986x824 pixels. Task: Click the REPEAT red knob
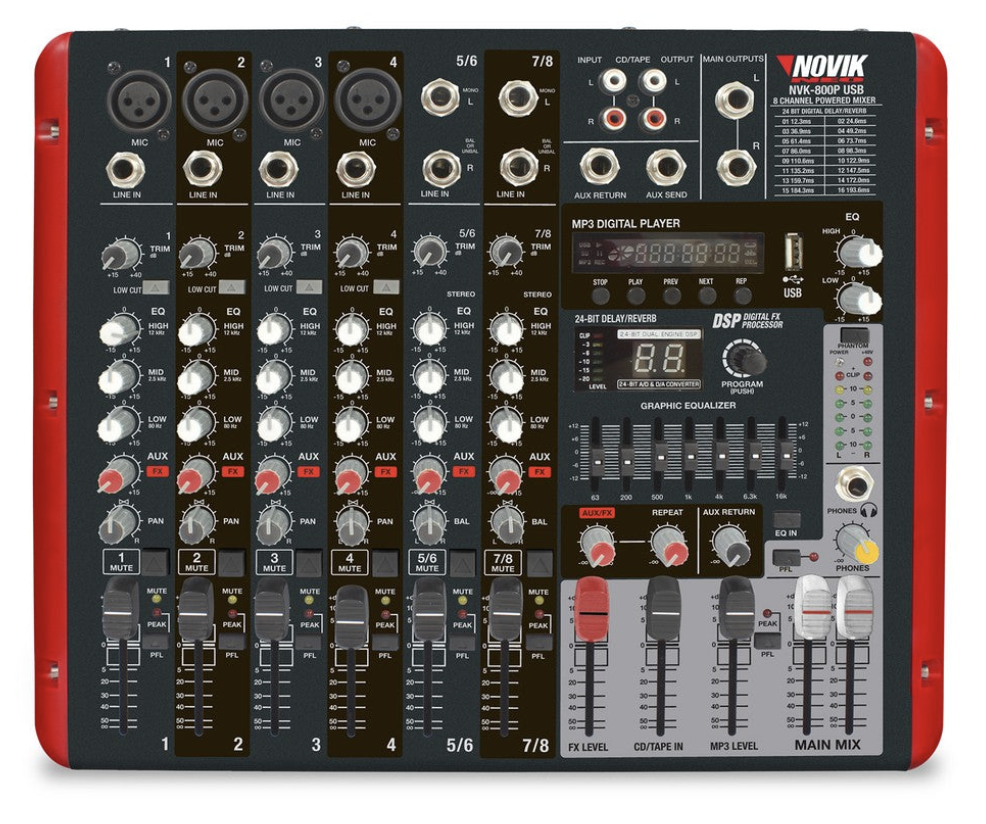[670, 545]
